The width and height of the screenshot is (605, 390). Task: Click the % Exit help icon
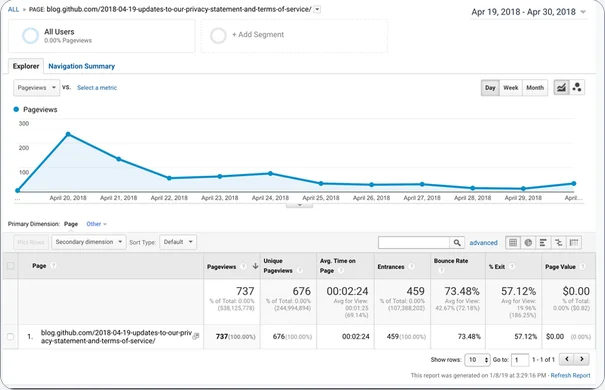coord(512,267)
